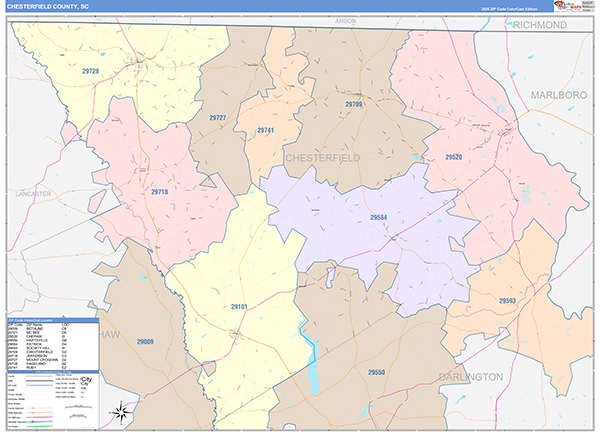Click the large City size sample in legend
This screenshot has height=432, width=600.
86,379
